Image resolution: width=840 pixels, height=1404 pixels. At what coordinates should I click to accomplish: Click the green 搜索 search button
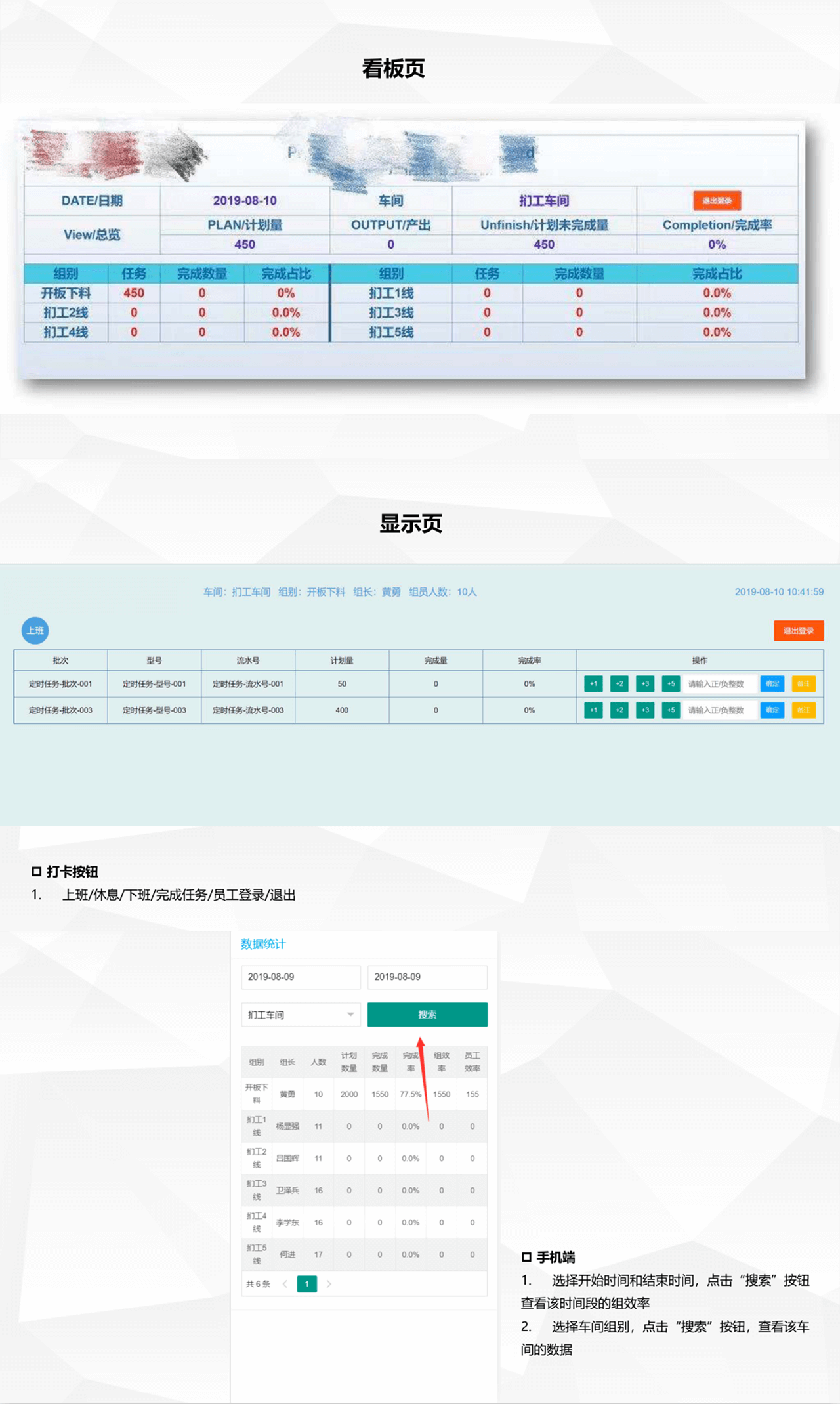click(427, 1014)
